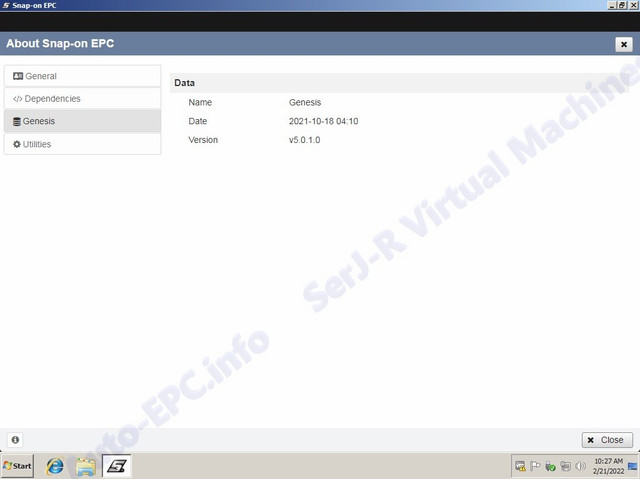This screenshot has width=640, height=479.
Task: Open the Windows Start menu
Action: (x=17, y=466)
